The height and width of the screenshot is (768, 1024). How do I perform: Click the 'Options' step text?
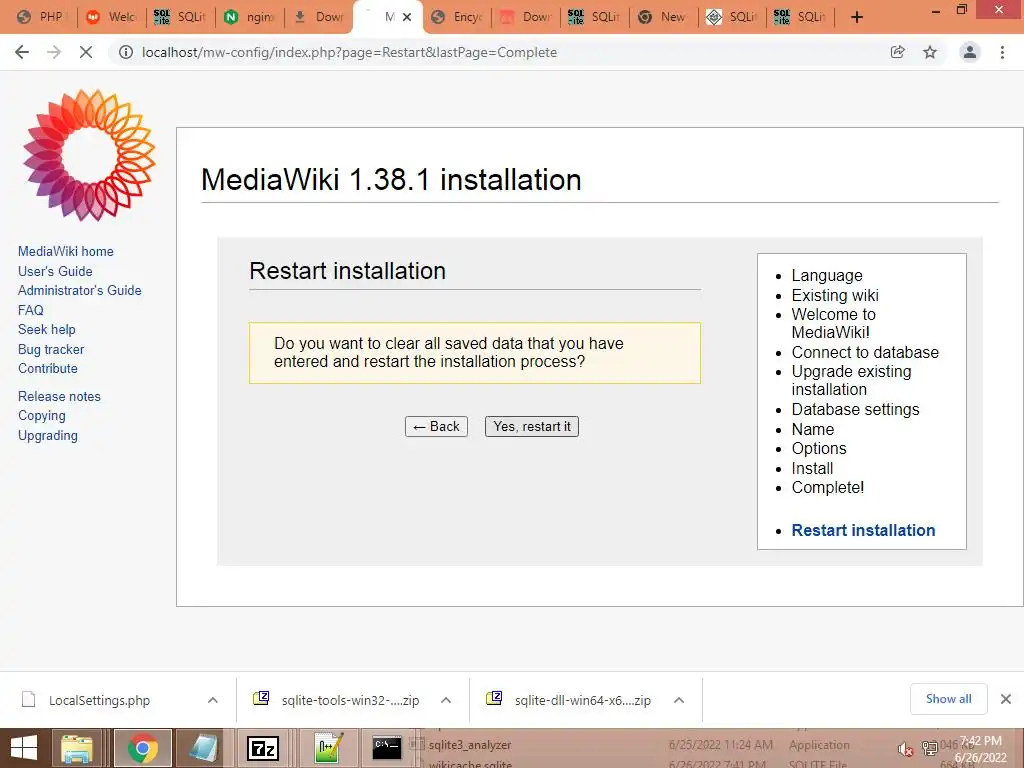(819, 449)
